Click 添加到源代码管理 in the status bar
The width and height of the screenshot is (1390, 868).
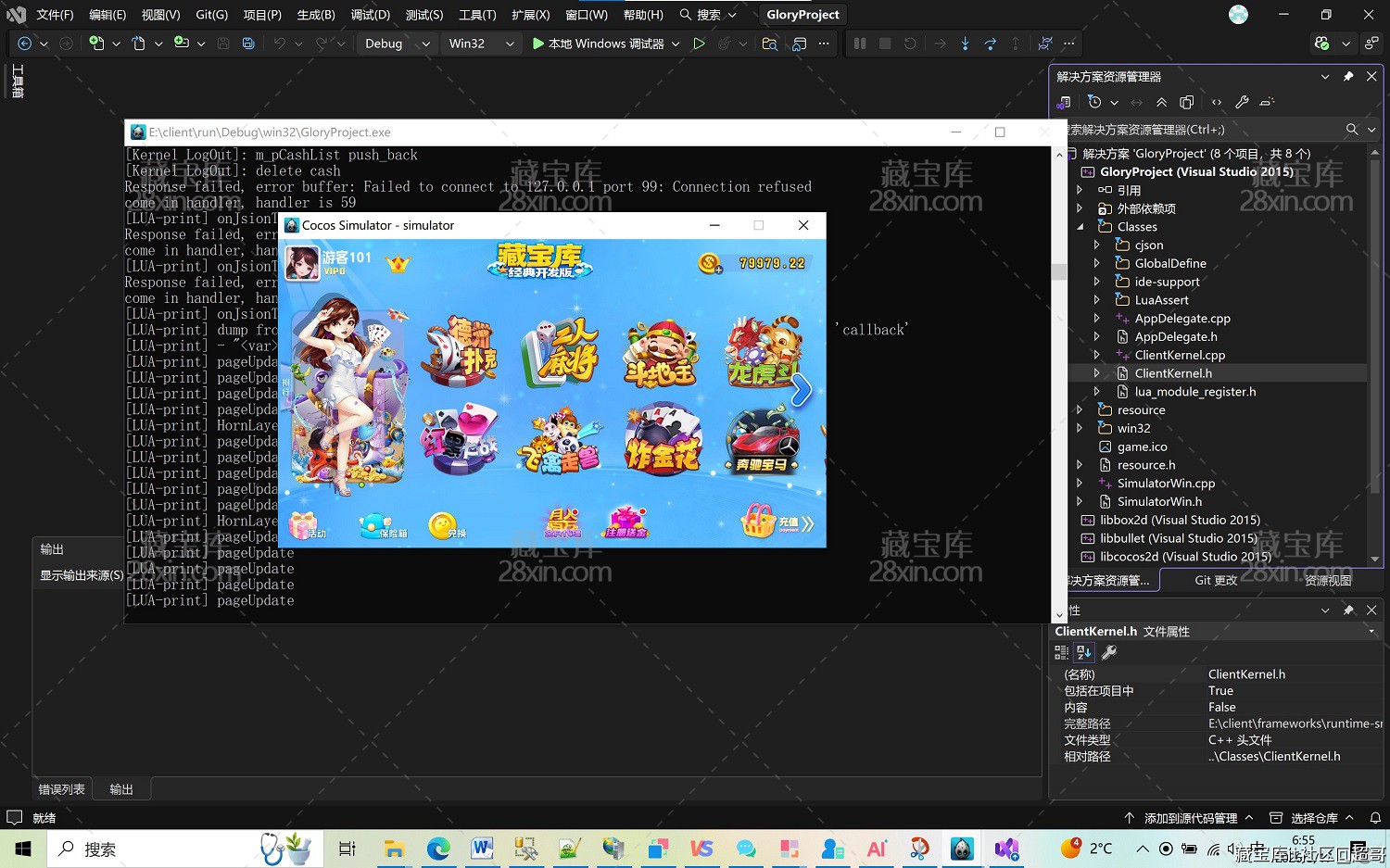1190,818
